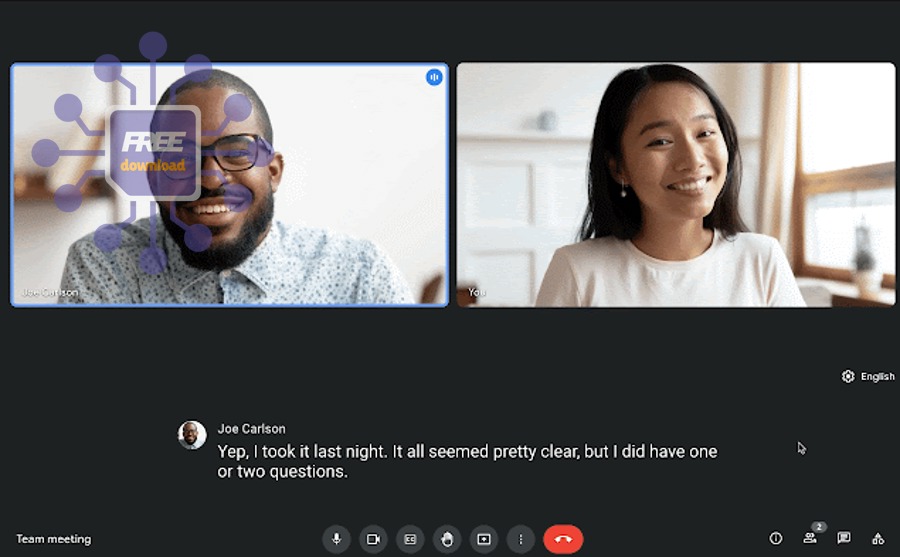Open the chat panel
Screen dimensions: 900x557
[x=844, y=539]
